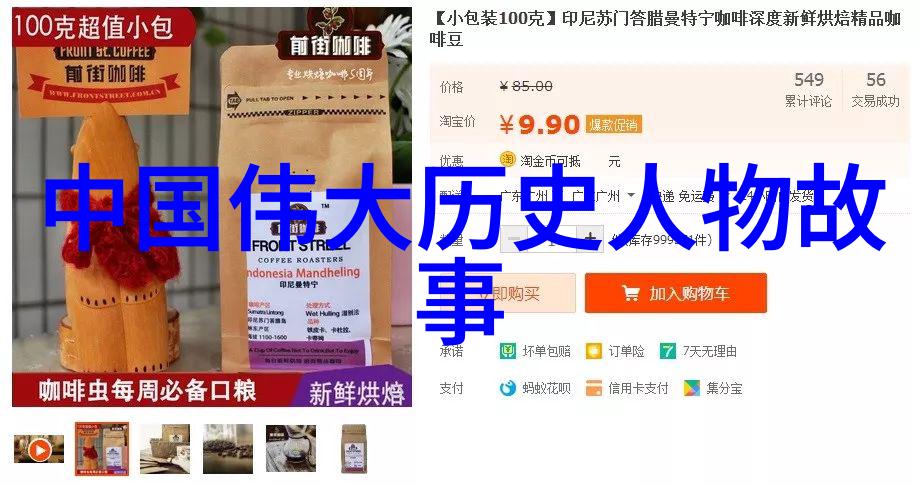Decrease quantity with the minus button
The height and width of the screenshot is (486, 921).
[x=514, y=239]
